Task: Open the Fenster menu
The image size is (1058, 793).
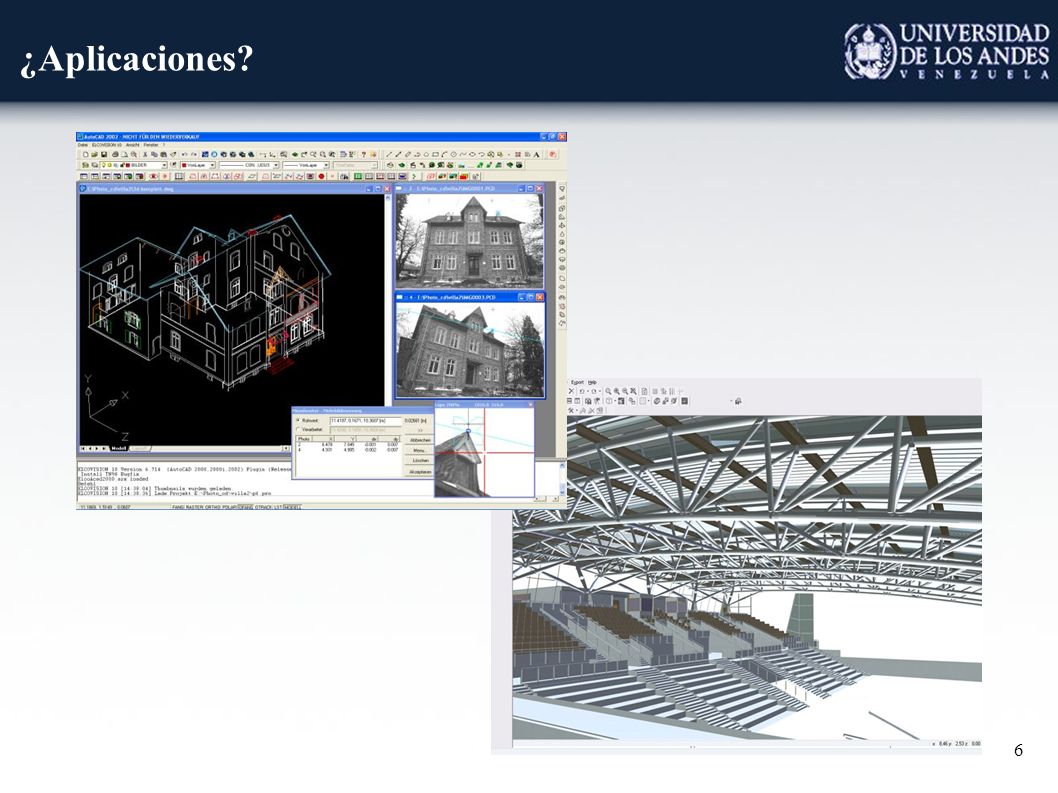Action: pyautogui.click(x=150, y=145)
